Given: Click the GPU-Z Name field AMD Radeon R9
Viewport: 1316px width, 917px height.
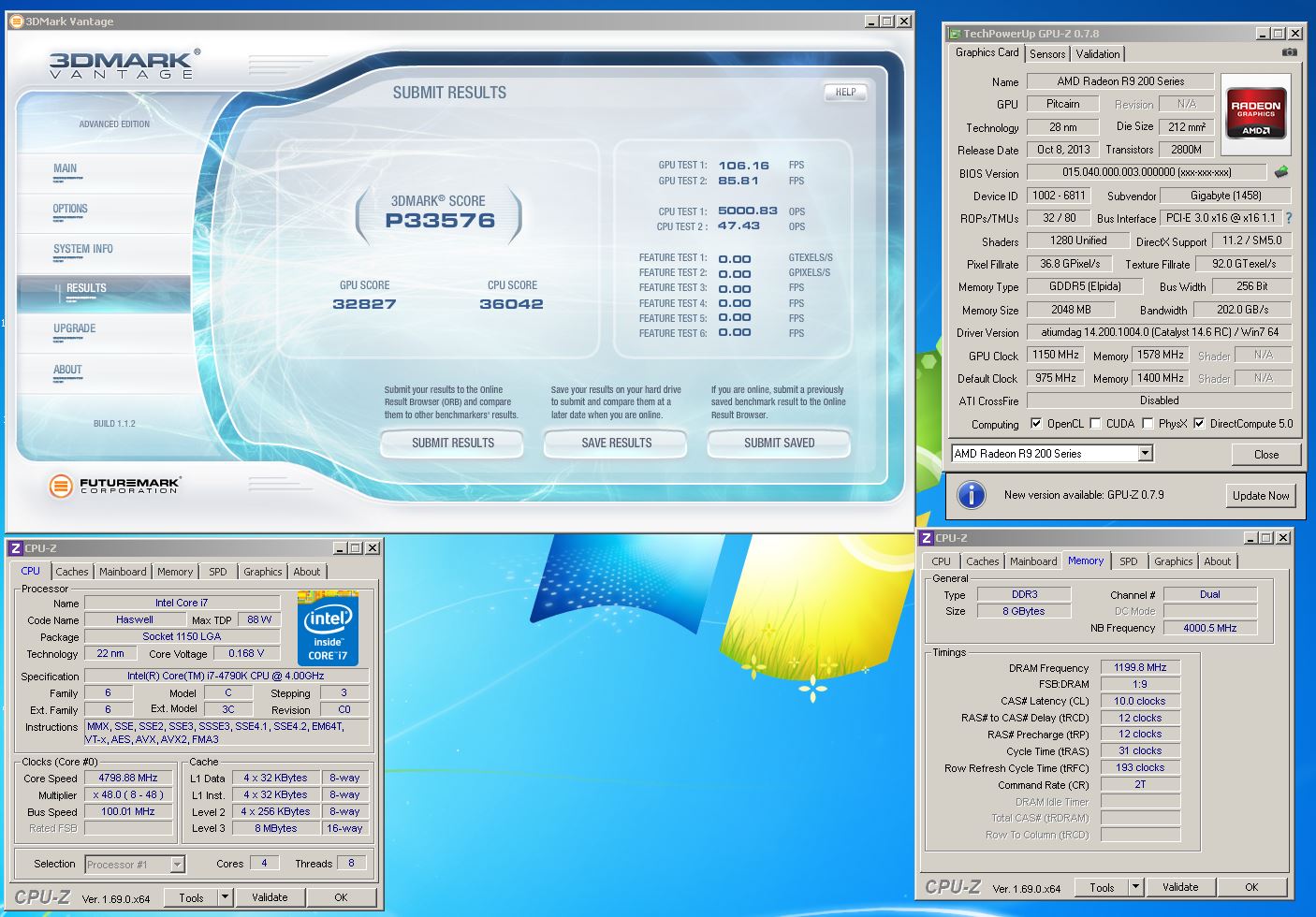Looking at the screenshot, I should tap(1120, 81).
